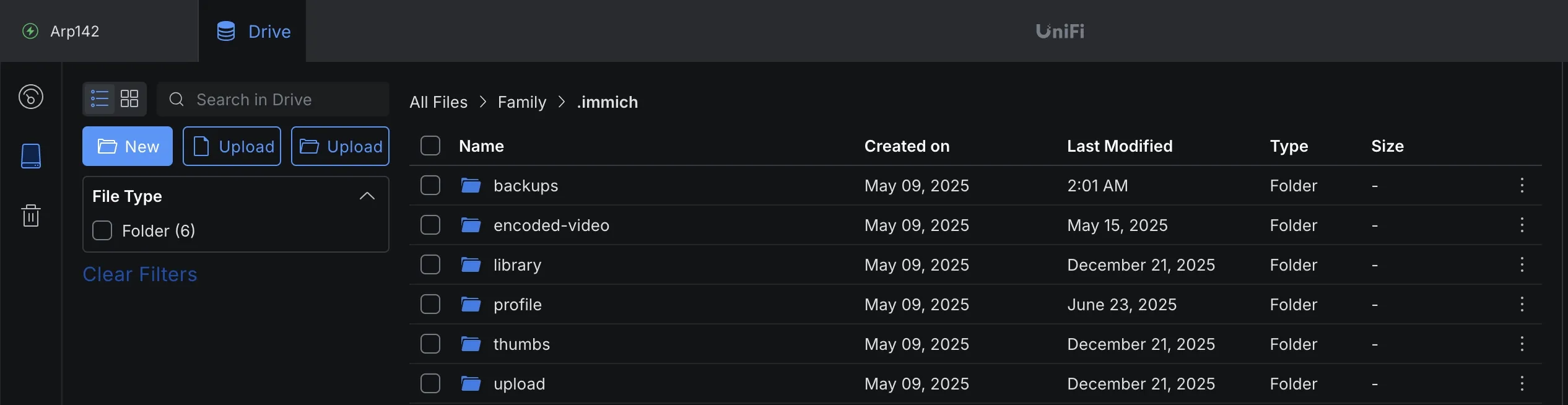Switch to list view layout
This screenshot has width=1568, height=405.
coord(98,98)
